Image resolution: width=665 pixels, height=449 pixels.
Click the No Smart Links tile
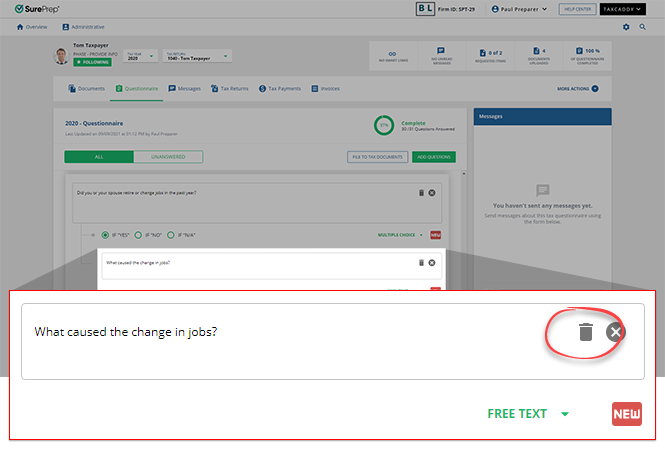(393, 56)
